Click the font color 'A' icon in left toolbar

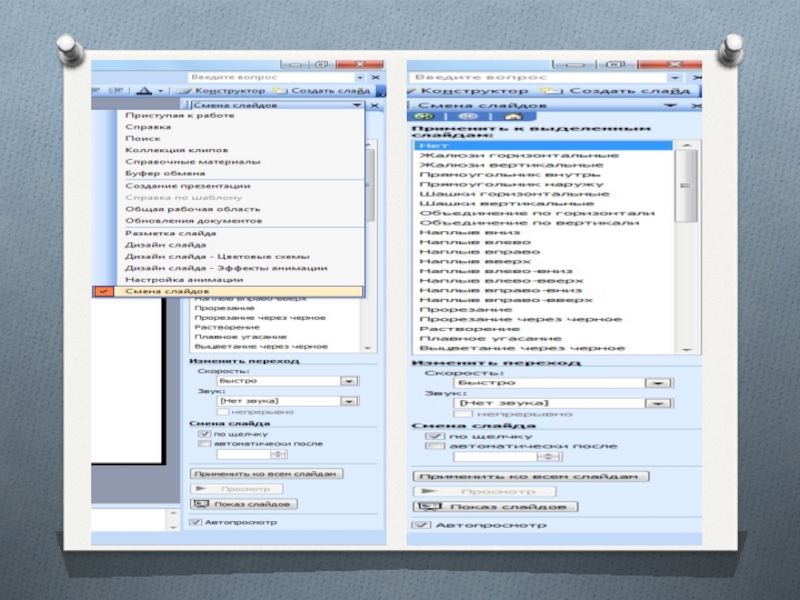point(144,90)
